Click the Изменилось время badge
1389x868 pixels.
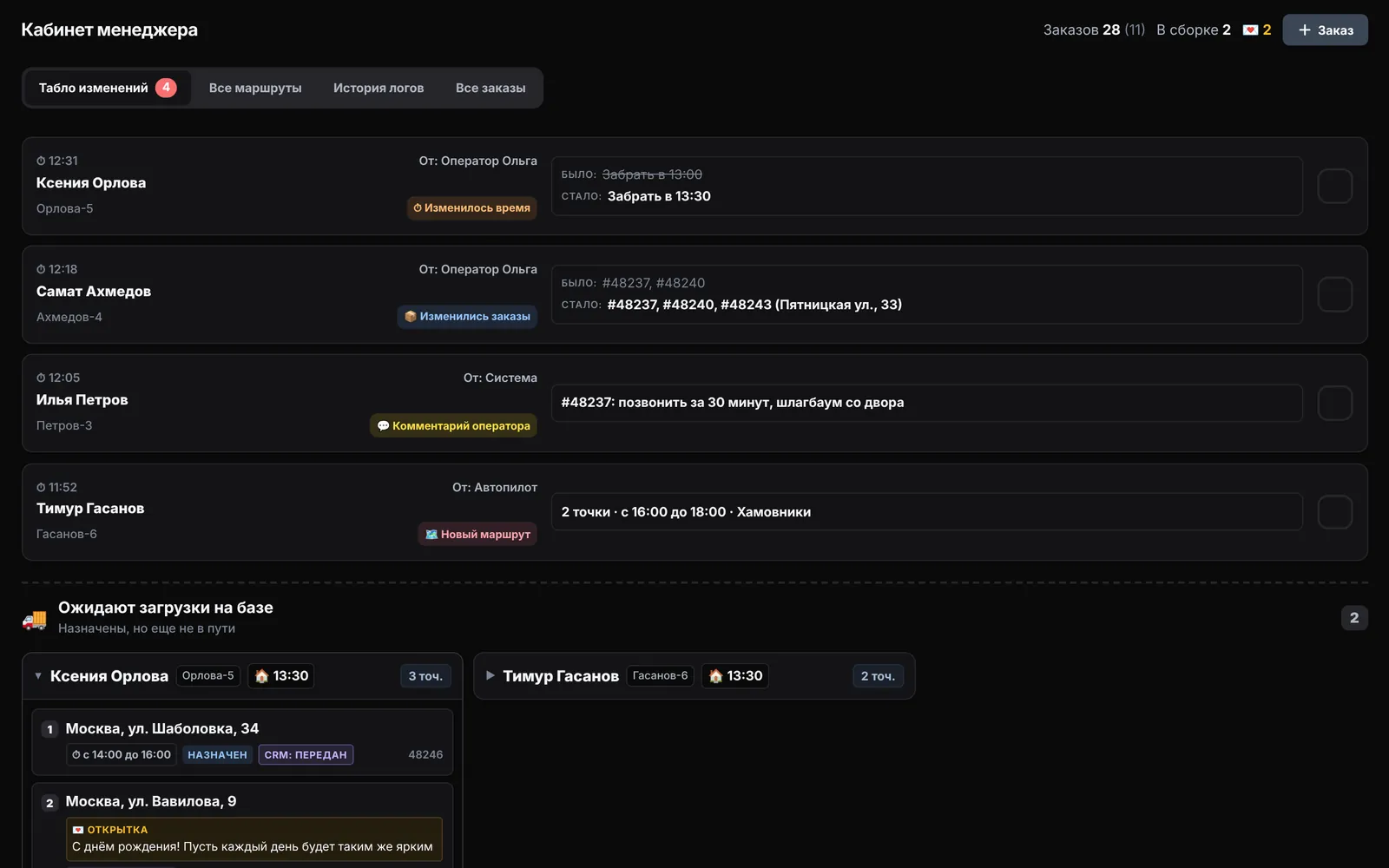tap(472, 208)
